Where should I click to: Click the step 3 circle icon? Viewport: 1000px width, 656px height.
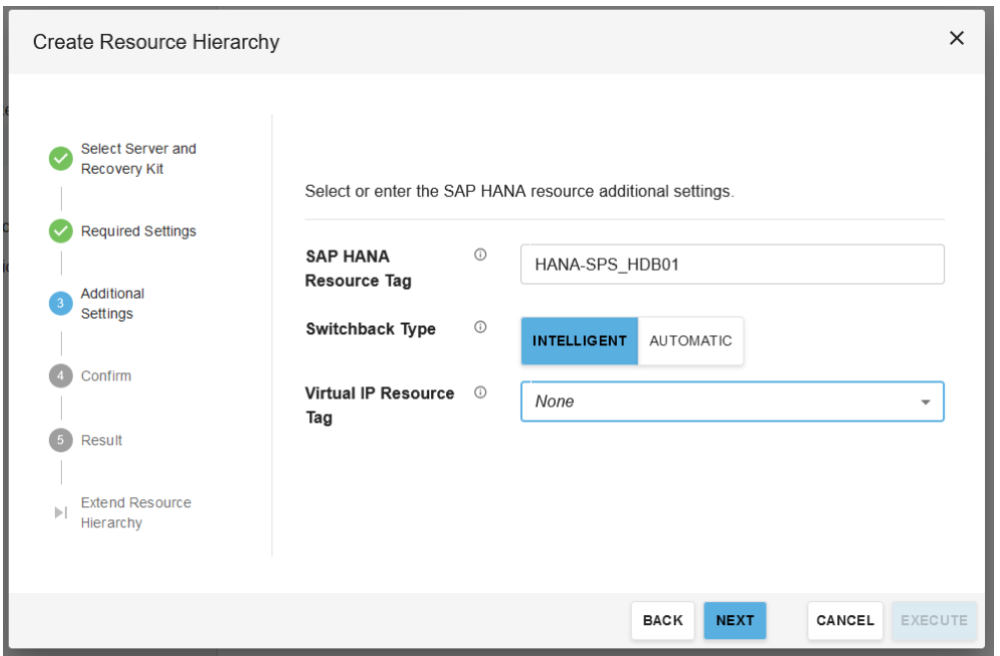61,303
